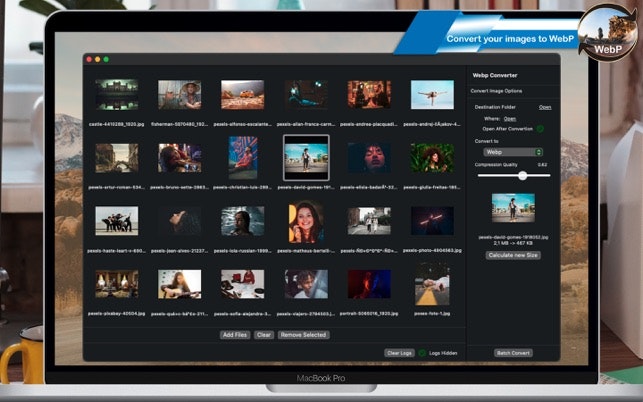Viewport: 643px width, 402px height.
Task: Toggle the Logs Hidden checkbox
Action: [422, 353]
